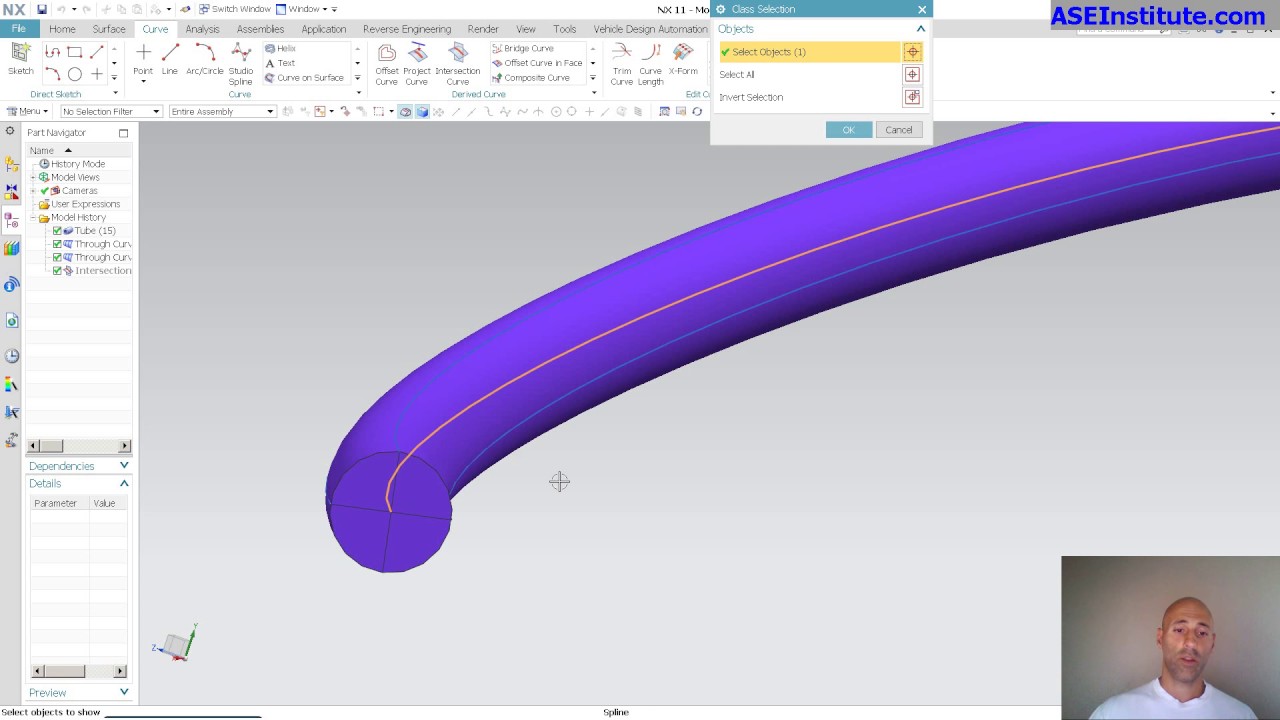Click the view triad in graphics window
1280x720 pixels.
click(176, 643)
